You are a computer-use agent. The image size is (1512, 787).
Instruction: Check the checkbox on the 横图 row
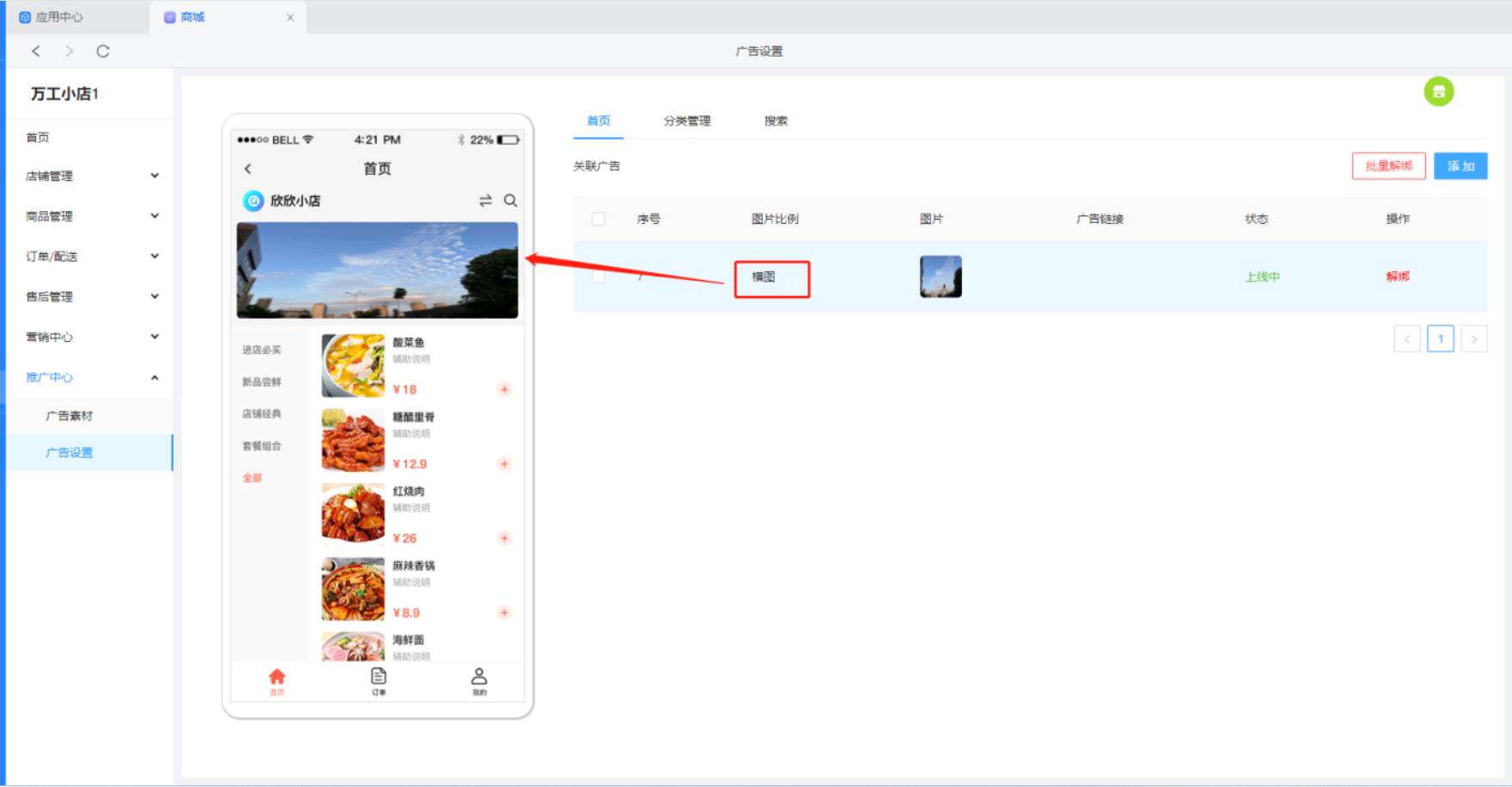tap(599, 276)
